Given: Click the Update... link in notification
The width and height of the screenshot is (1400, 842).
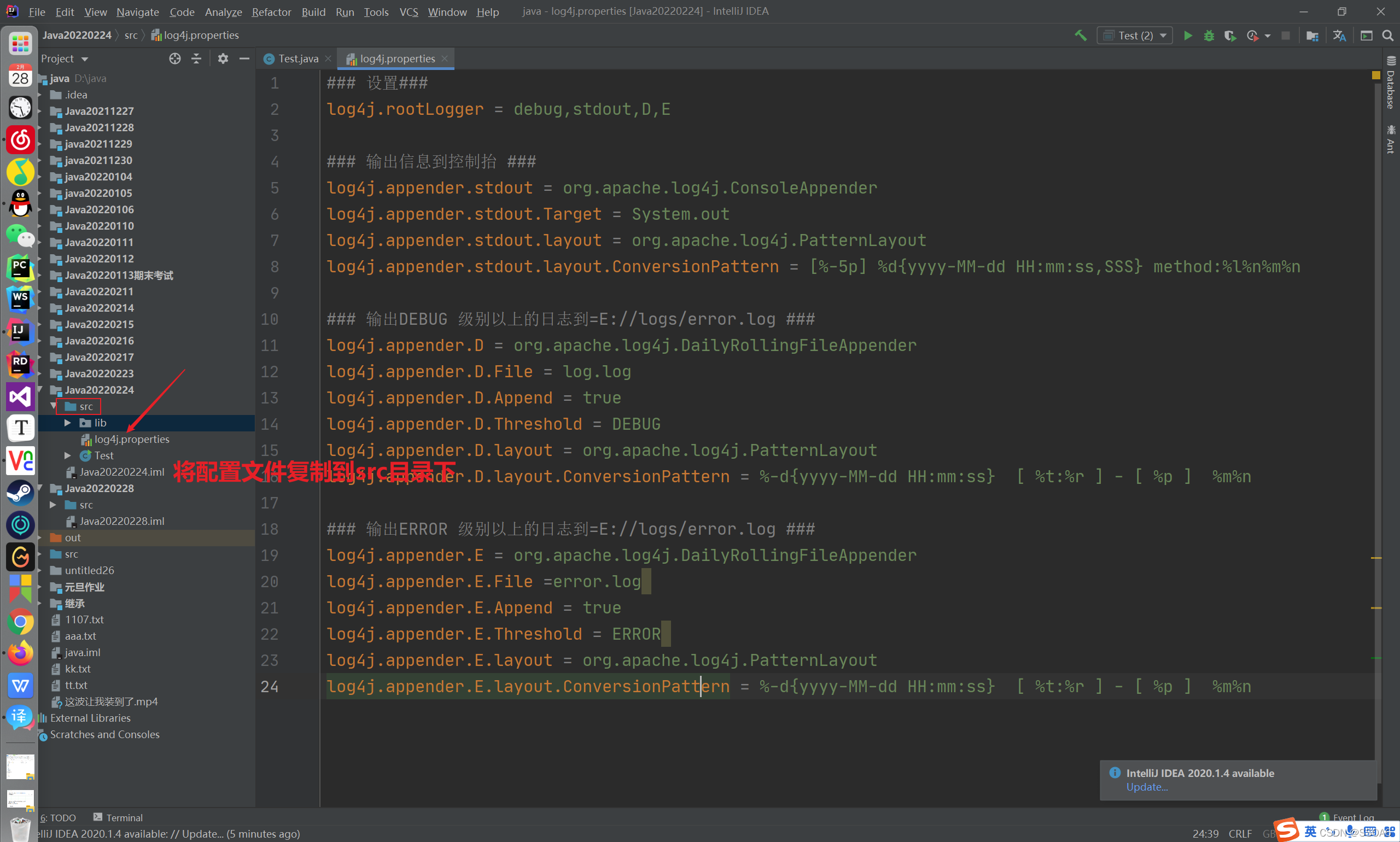Looking at the screenshot, I should coord(1147,787).
